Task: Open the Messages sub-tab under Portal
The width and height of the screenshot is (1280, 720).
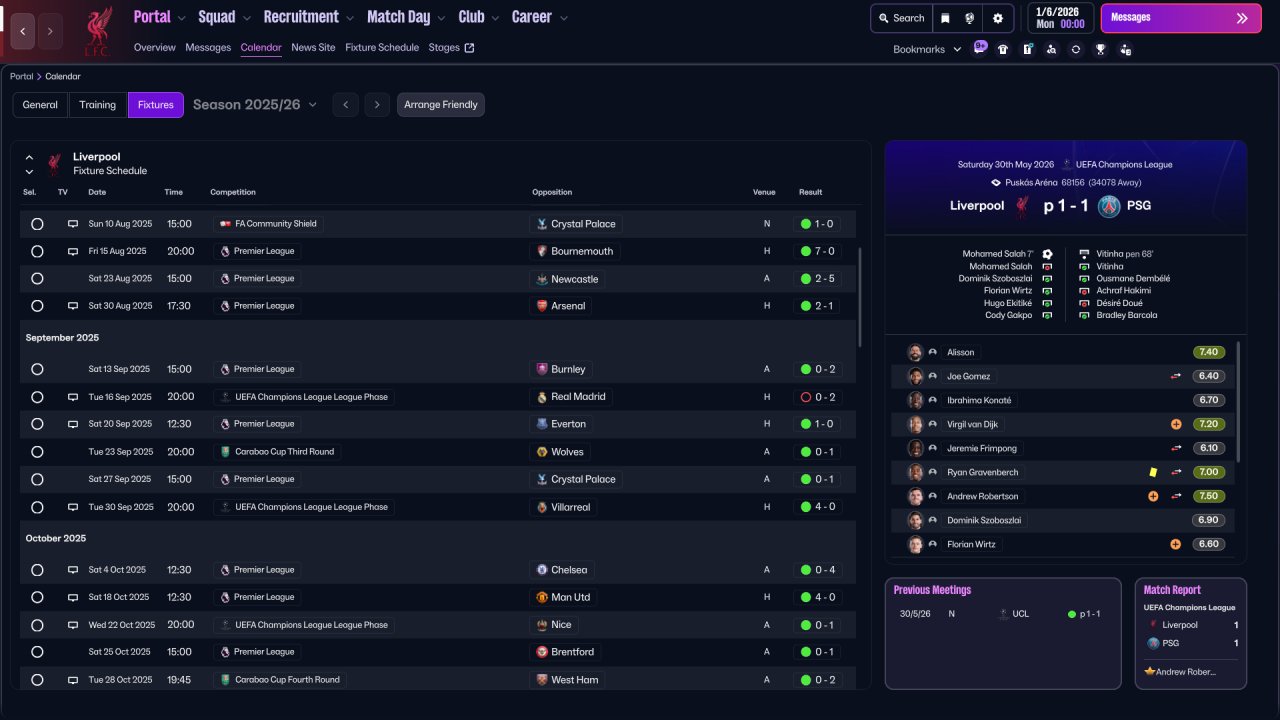Action: [x=208, y=47]
